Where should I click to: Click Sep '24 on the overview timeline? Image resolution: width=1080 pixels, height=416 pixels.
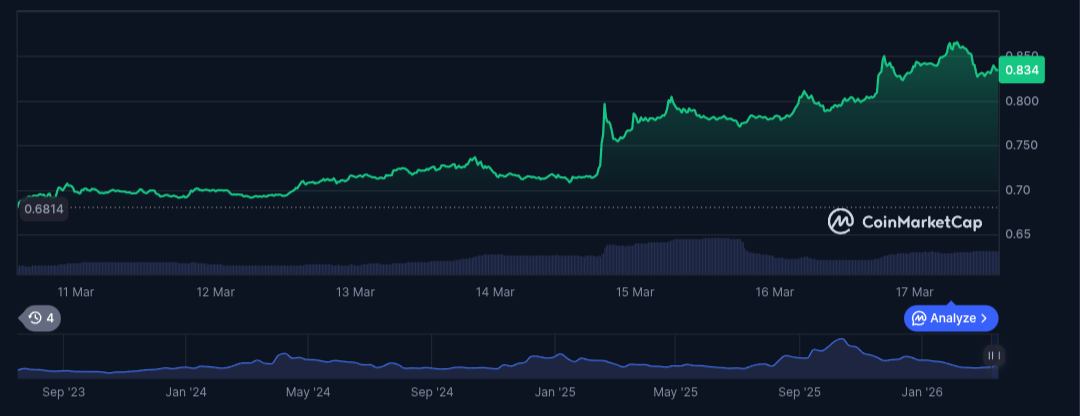(432, 393)
